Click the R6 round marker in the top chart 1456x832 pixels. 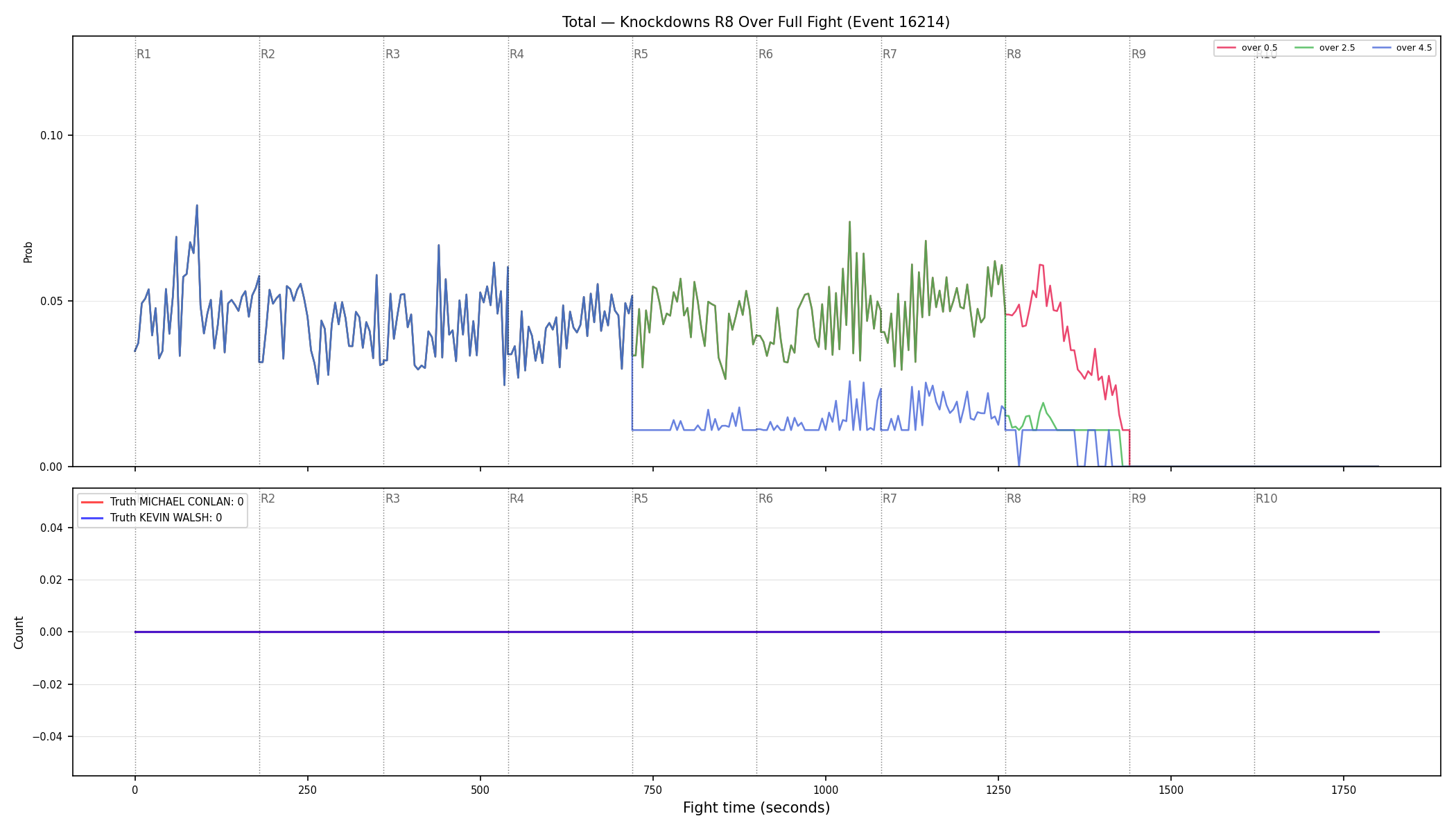click(765, 54)
